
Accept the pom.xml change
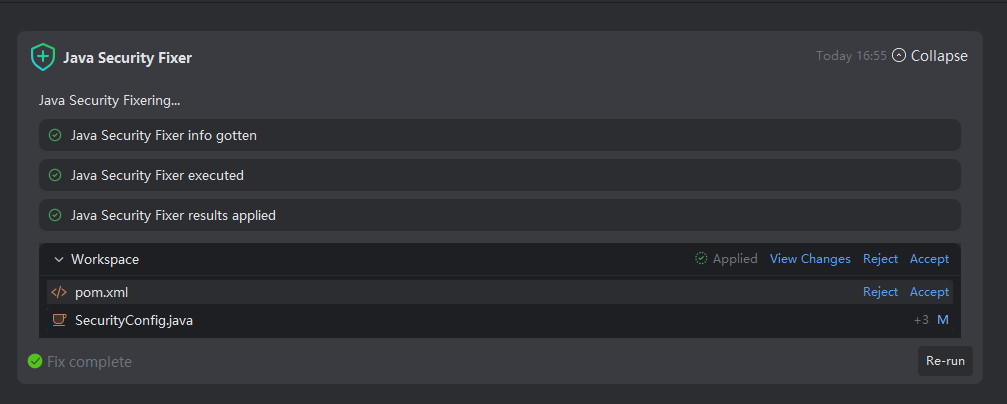click(x=929, y=292)
